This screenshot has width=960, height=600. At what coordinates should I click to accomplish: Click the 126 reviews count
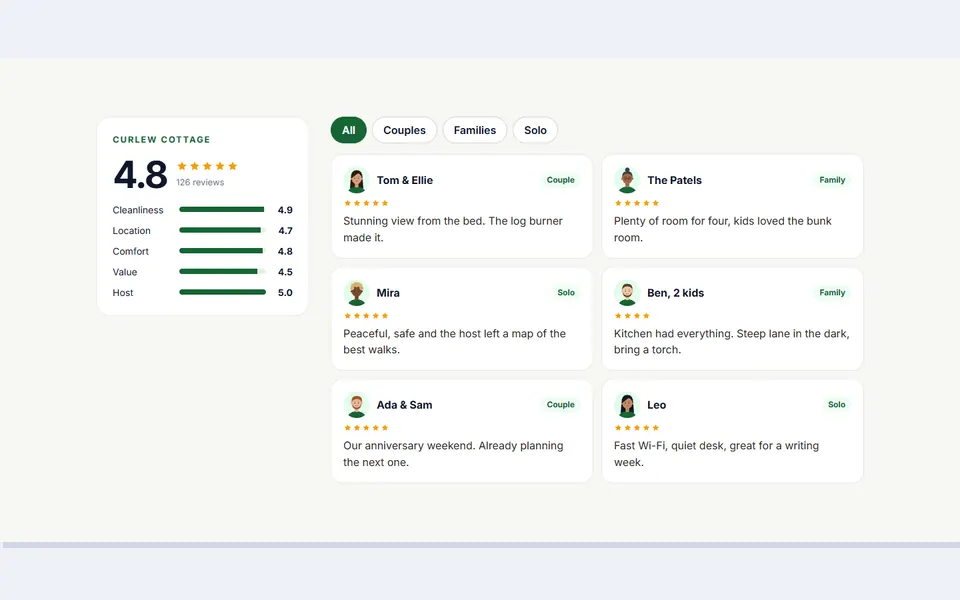tap(200, 182)
